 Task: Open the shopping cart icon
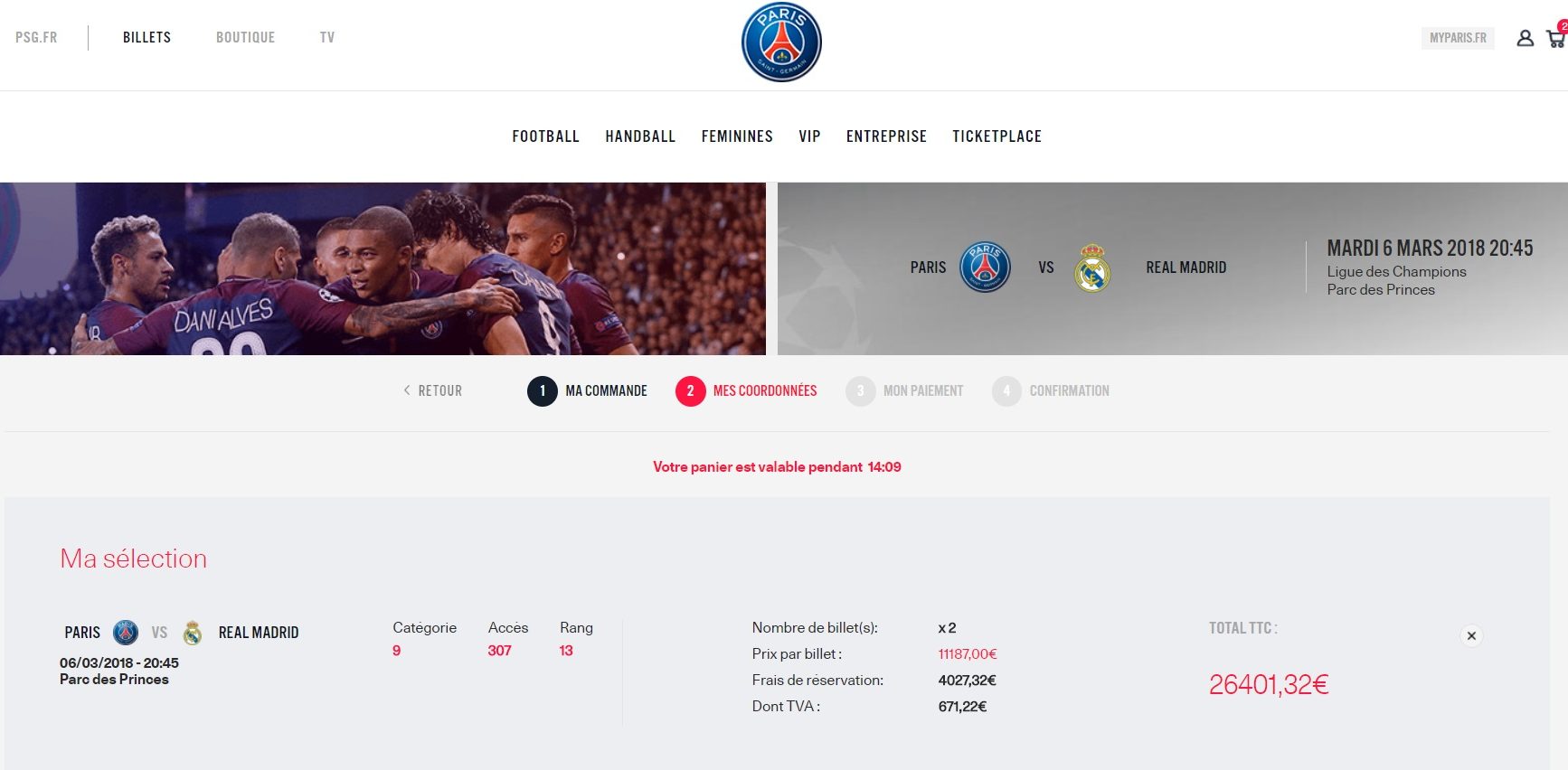(x=1556, y=36)
